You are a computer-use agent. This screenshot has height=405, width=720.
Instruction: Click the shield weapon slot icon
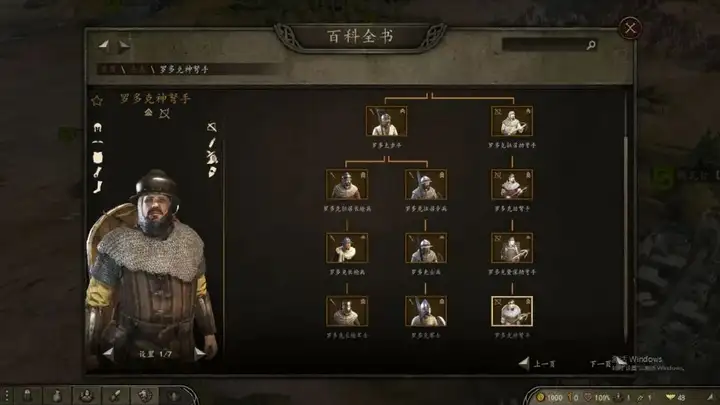(212, 173)
